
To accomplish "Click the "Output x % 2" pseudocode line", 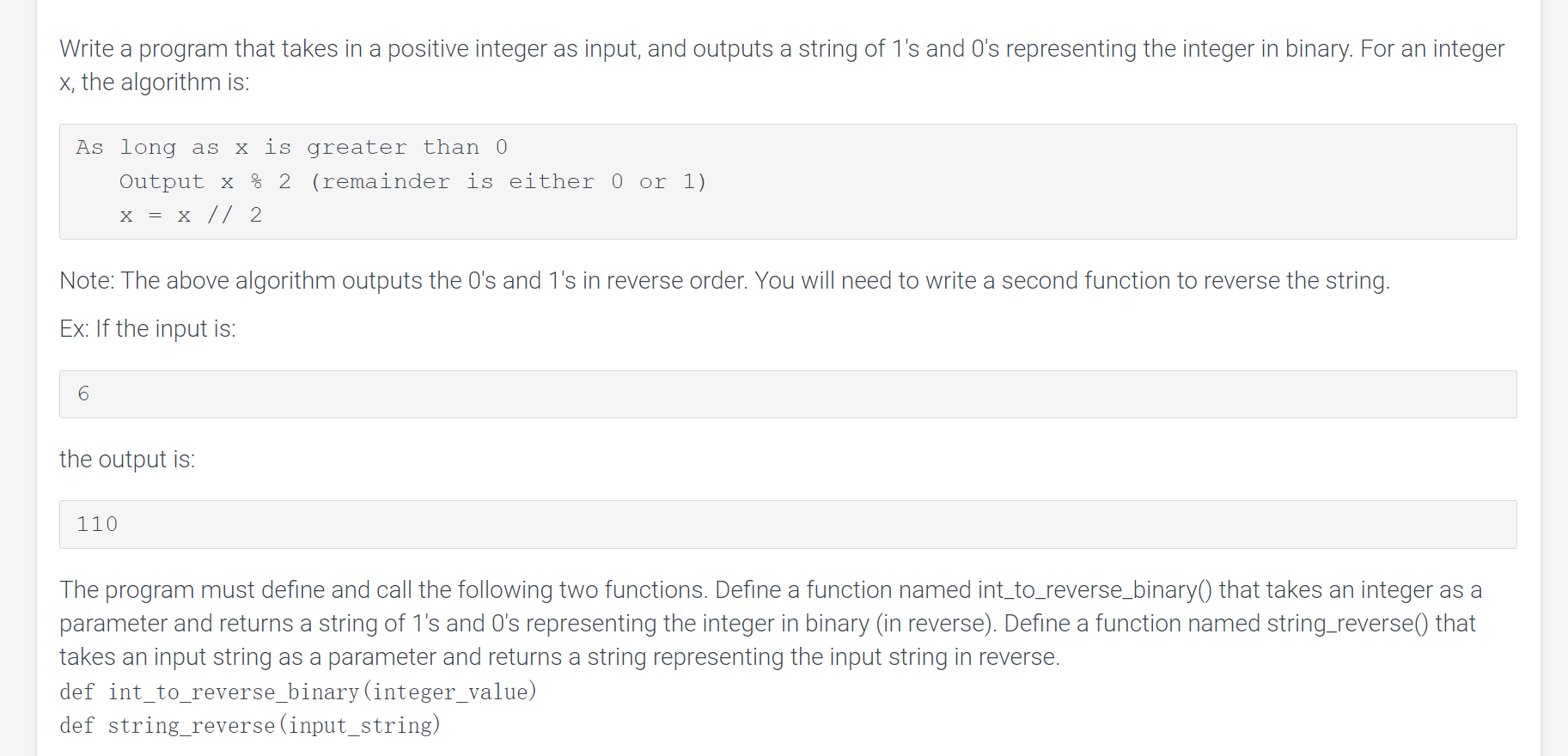I will point(205,182).
